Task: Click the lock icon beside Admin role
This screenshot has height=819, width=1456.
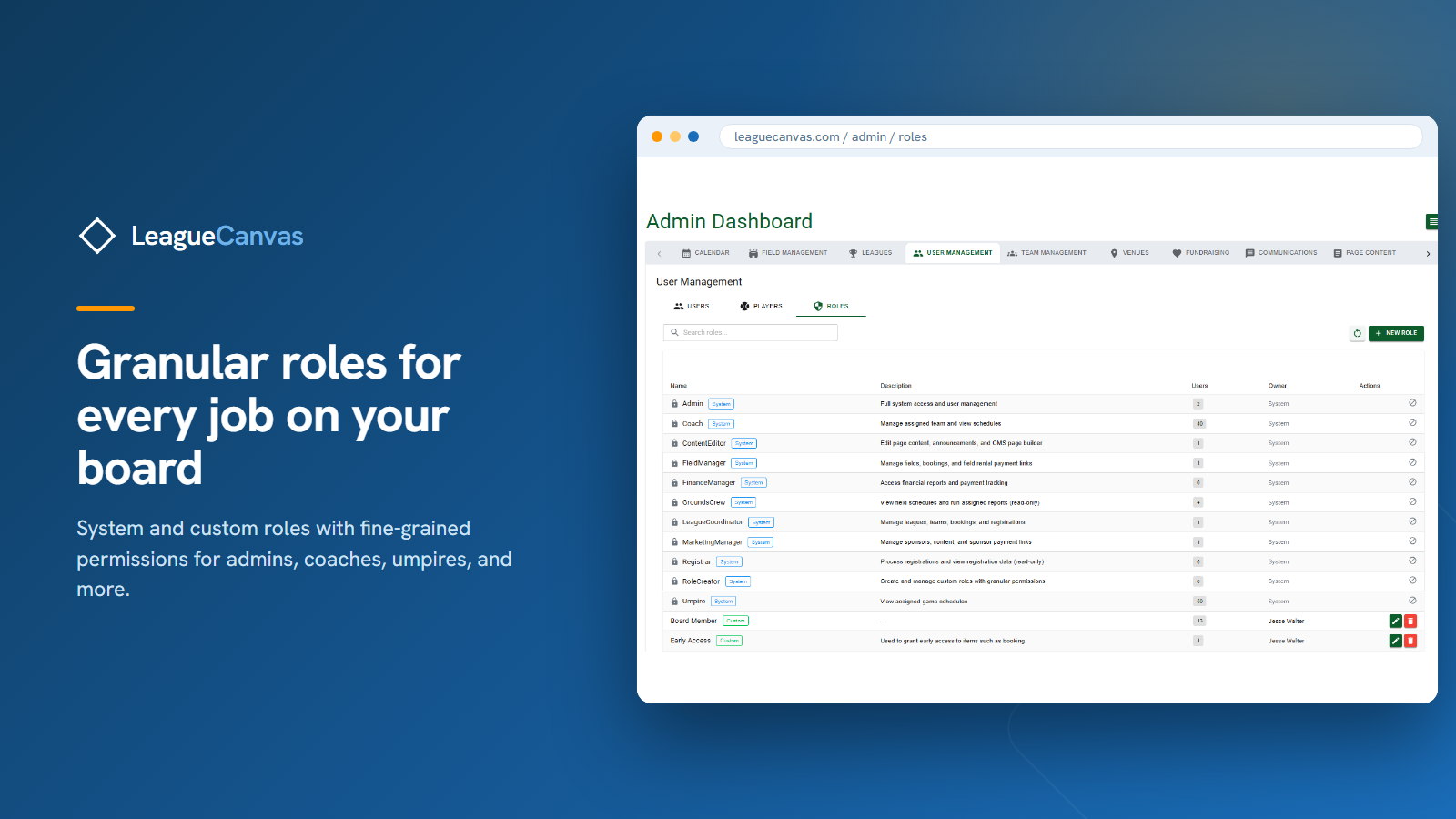Action: [674, 404]
